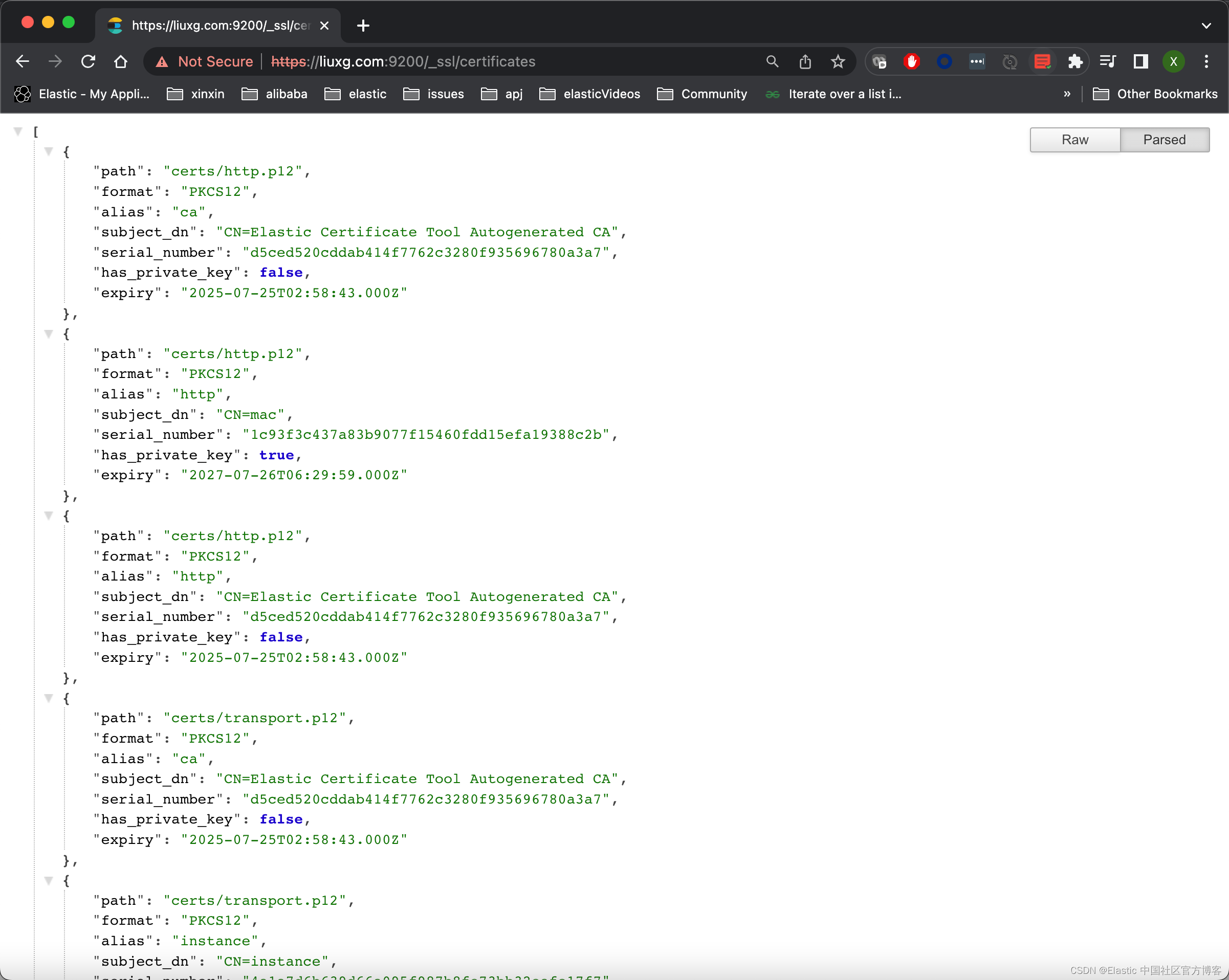Collapse the first certificate object

tap(49, 151)
